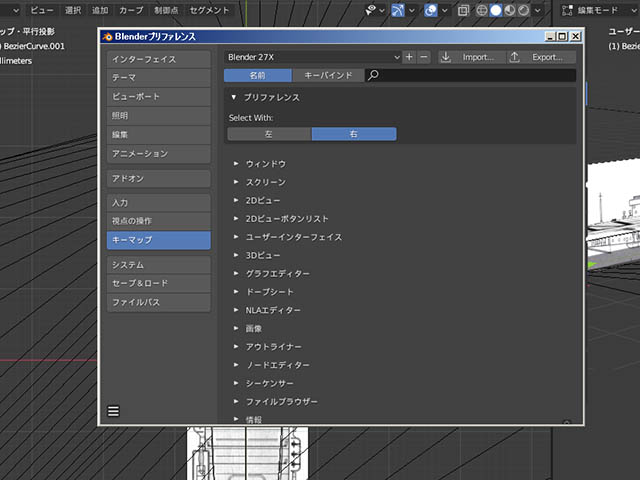
Task: Open the overlays options dropdown arrow
Action: 445,10
